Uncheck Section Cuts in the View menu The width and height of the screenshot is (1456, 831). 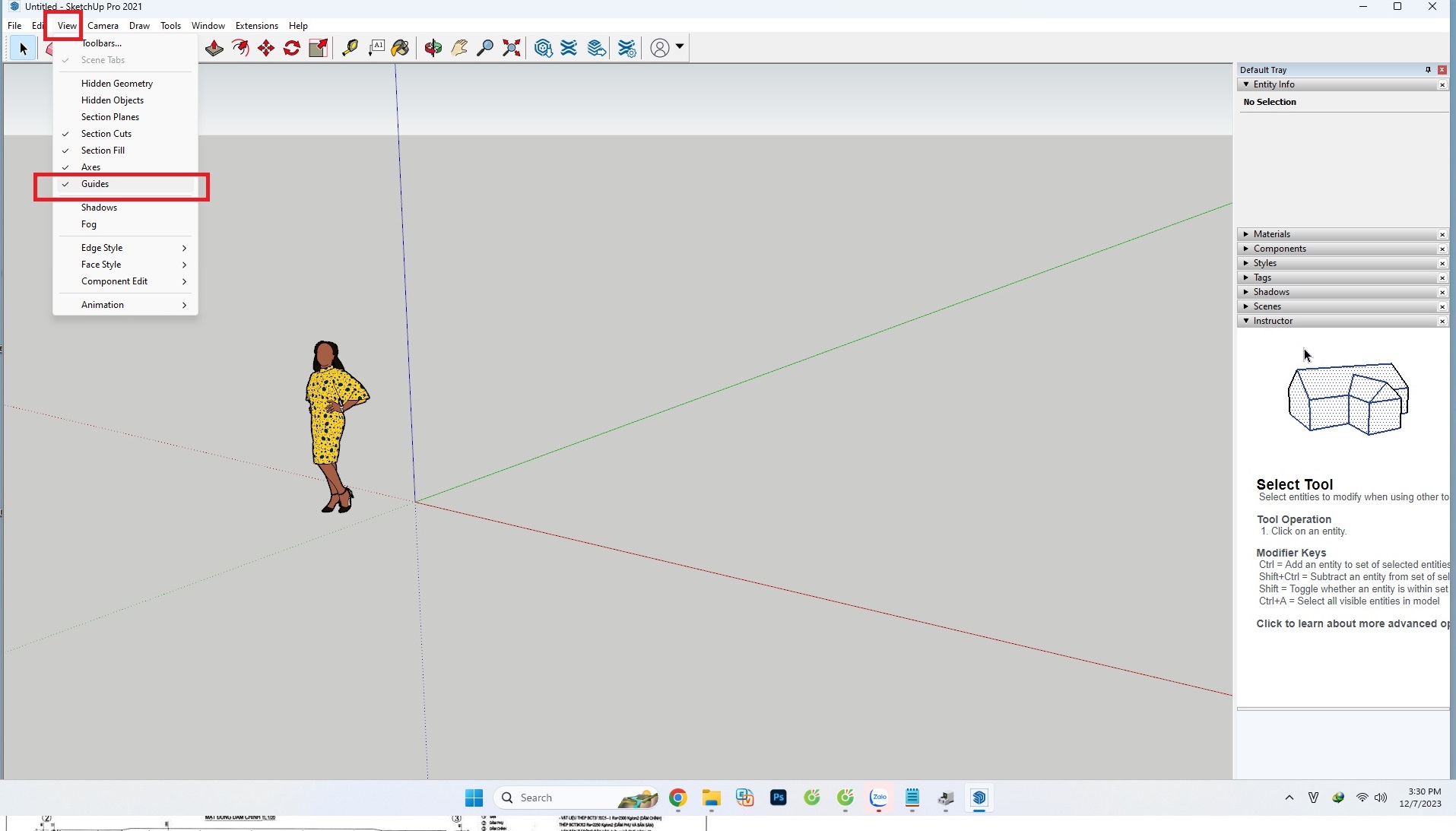106,133
